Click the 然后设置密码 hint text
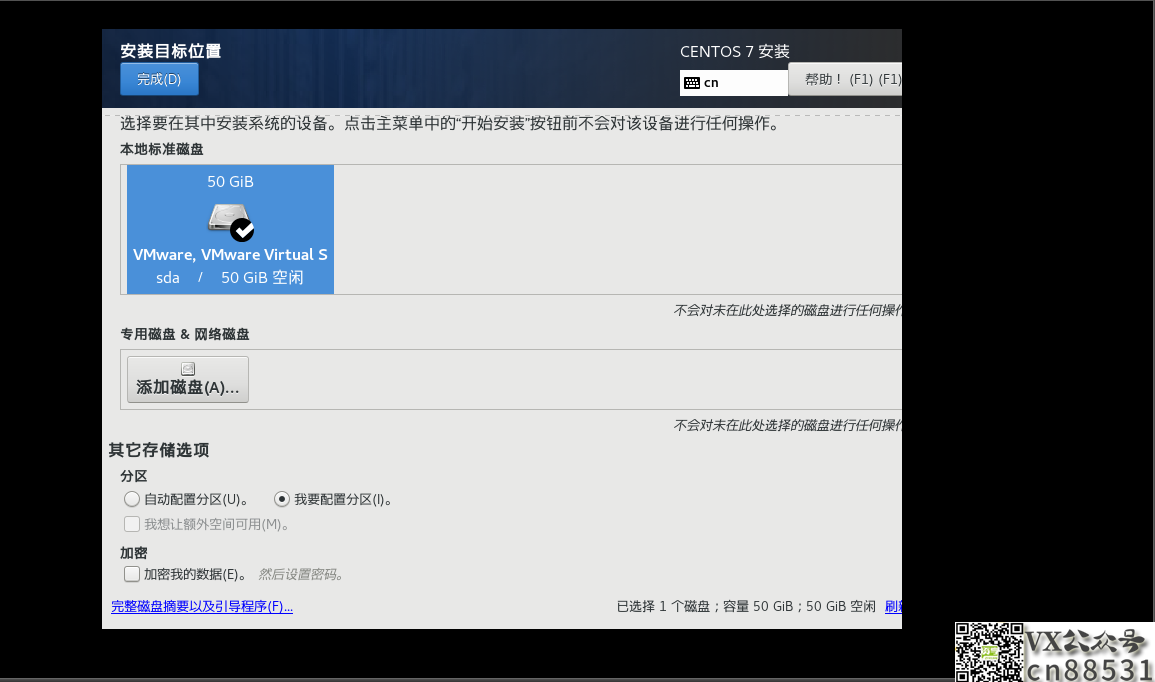Image resolution: width=1155 pixels, height=682 pixels. 301,574
